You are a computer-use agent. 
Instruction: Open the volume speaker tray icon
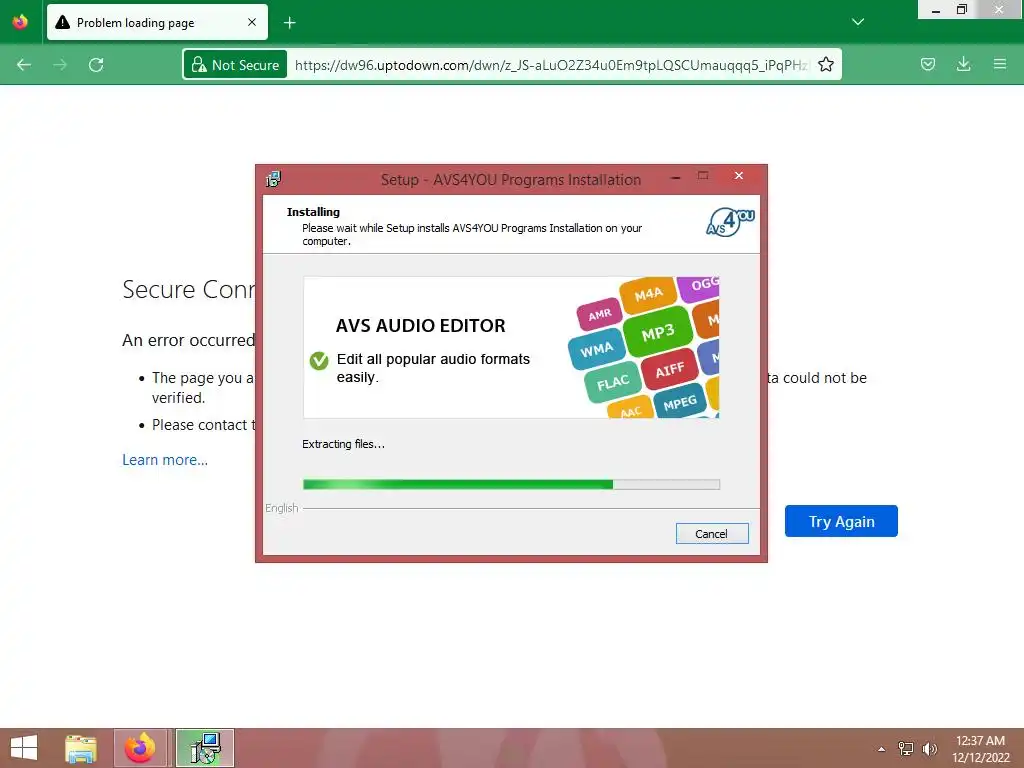tap(929, 748)
